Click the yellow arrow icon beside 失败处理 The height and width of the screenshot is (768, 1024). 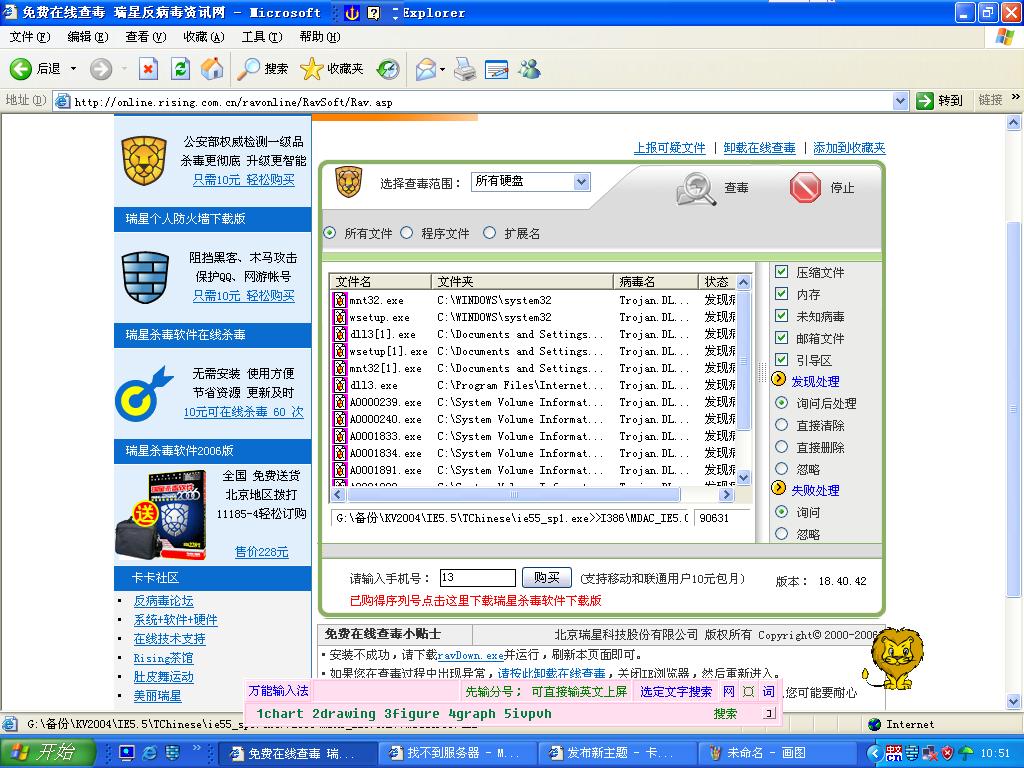point(778,488)
